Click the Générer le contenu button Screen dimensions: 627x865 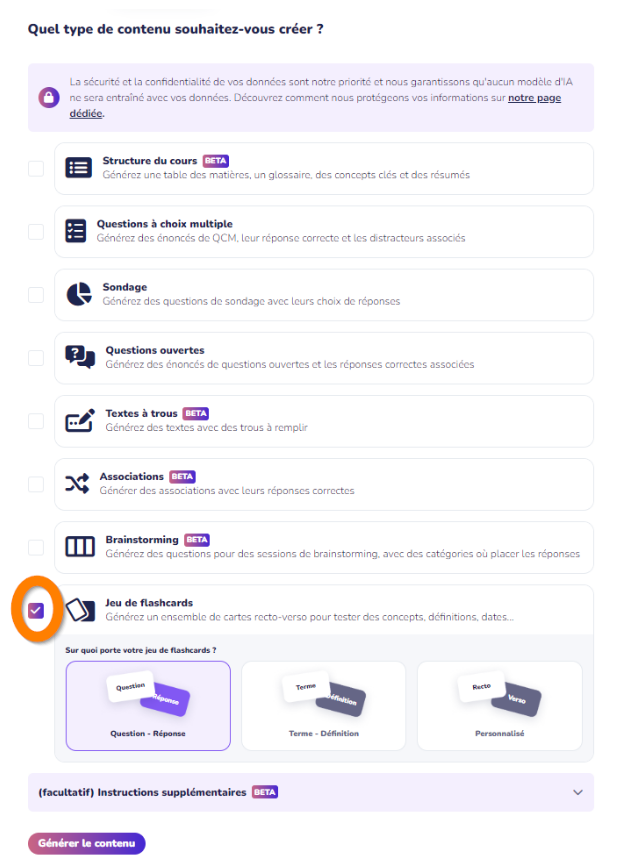pyautogui.click(x=87, y=843)
